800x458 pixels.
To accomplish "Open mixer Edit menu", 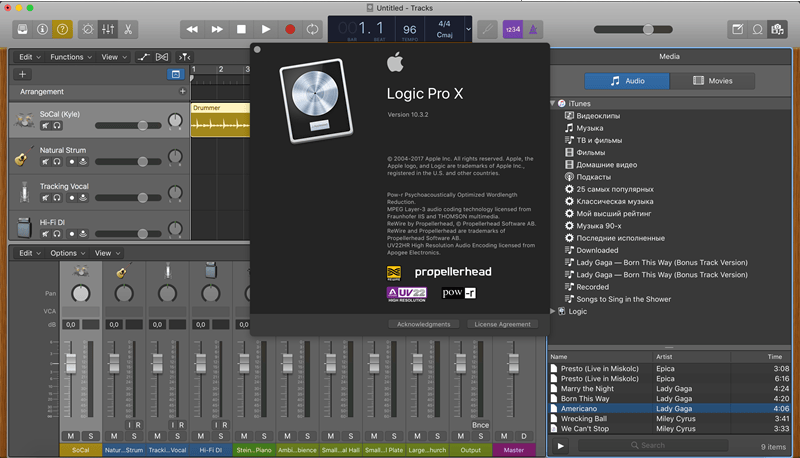I will (30, 253).
